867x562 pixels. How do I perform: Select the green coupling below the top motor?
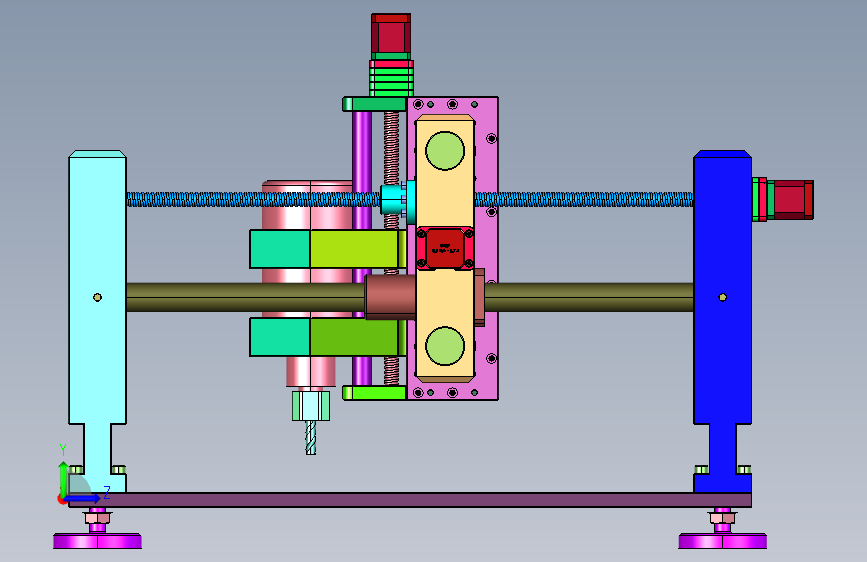(391, 82)
